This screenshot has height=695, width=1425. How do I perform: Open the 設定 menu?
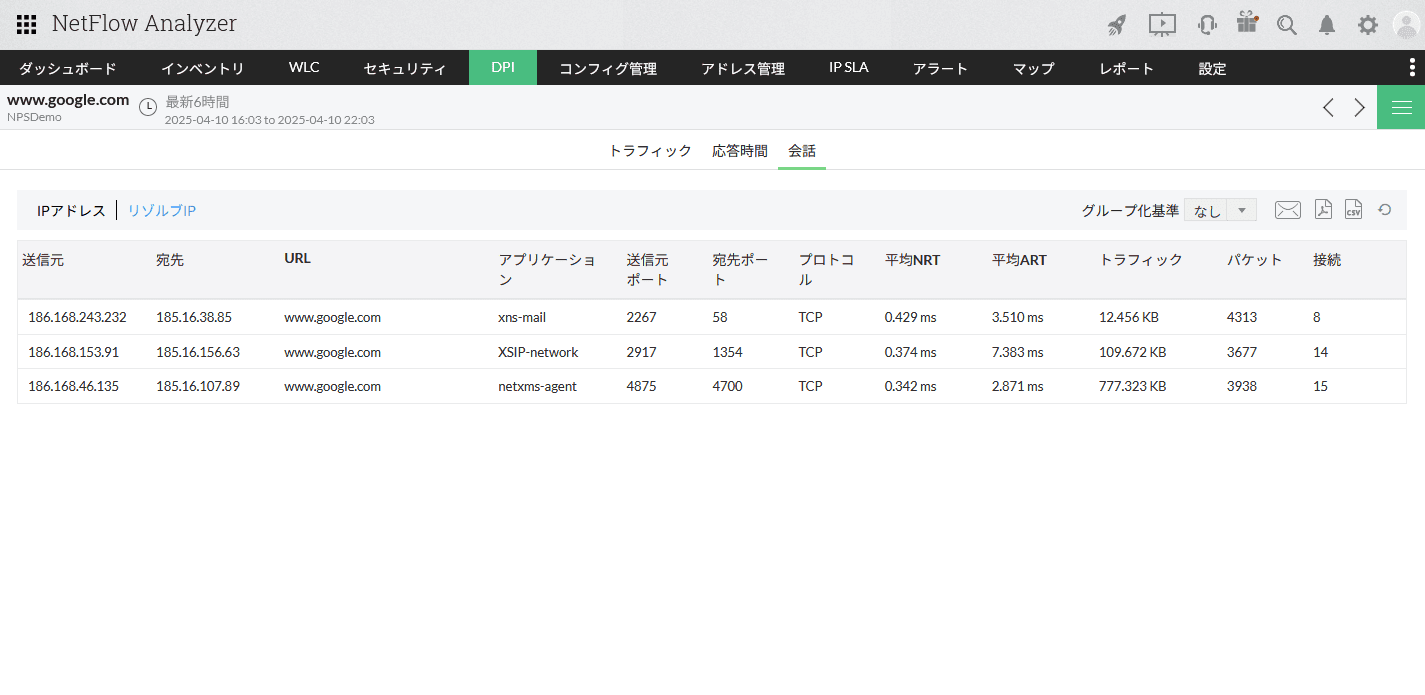pyautogui.click(x=1213, y=68)
